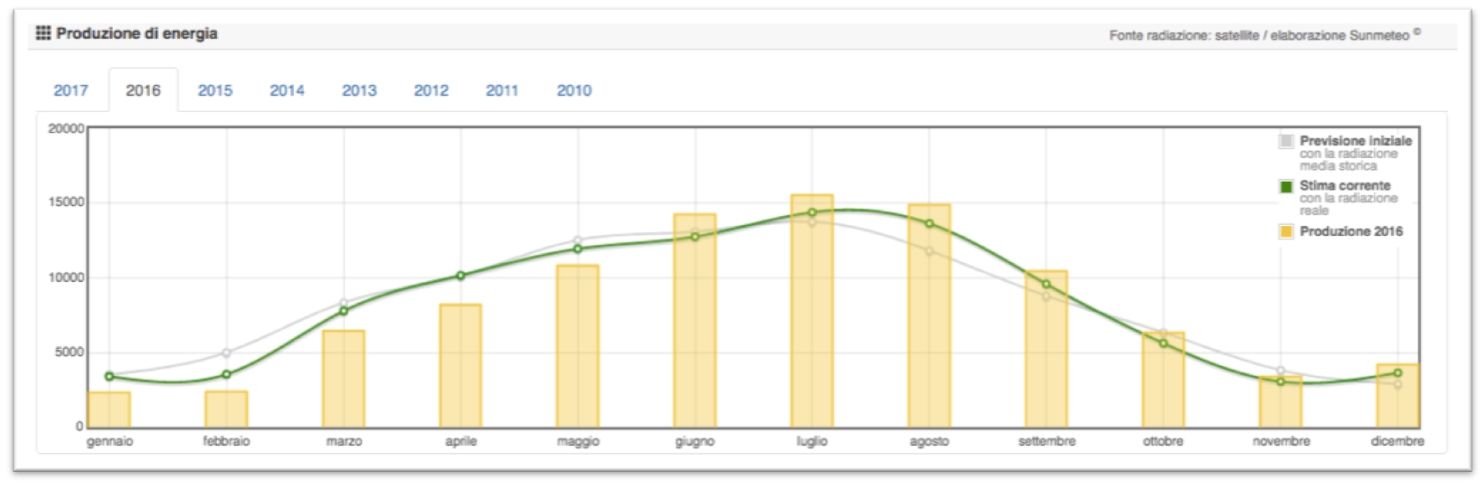
Task: Click the grid icon beside Produzione di energia
Action: tap(43, 34)
